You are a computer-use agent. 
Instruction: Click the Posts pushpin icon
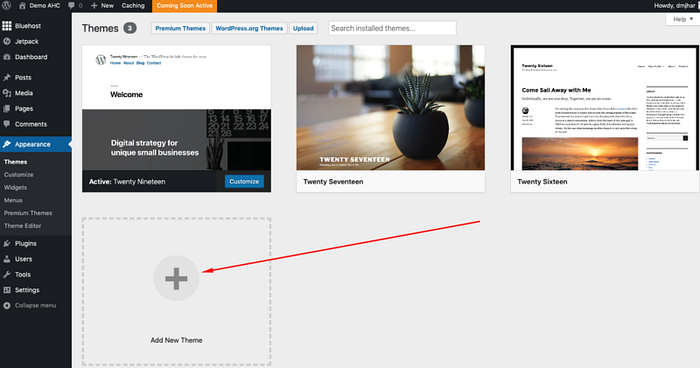click(7, 78)
